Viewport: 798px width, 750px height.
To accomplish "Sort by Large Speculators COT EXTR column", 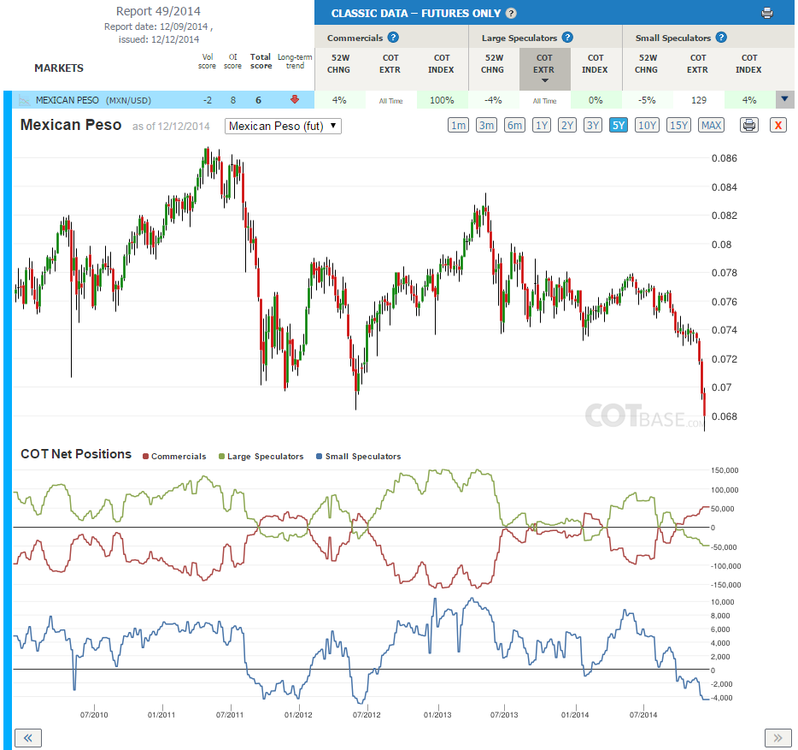I will tap(545, 69).
